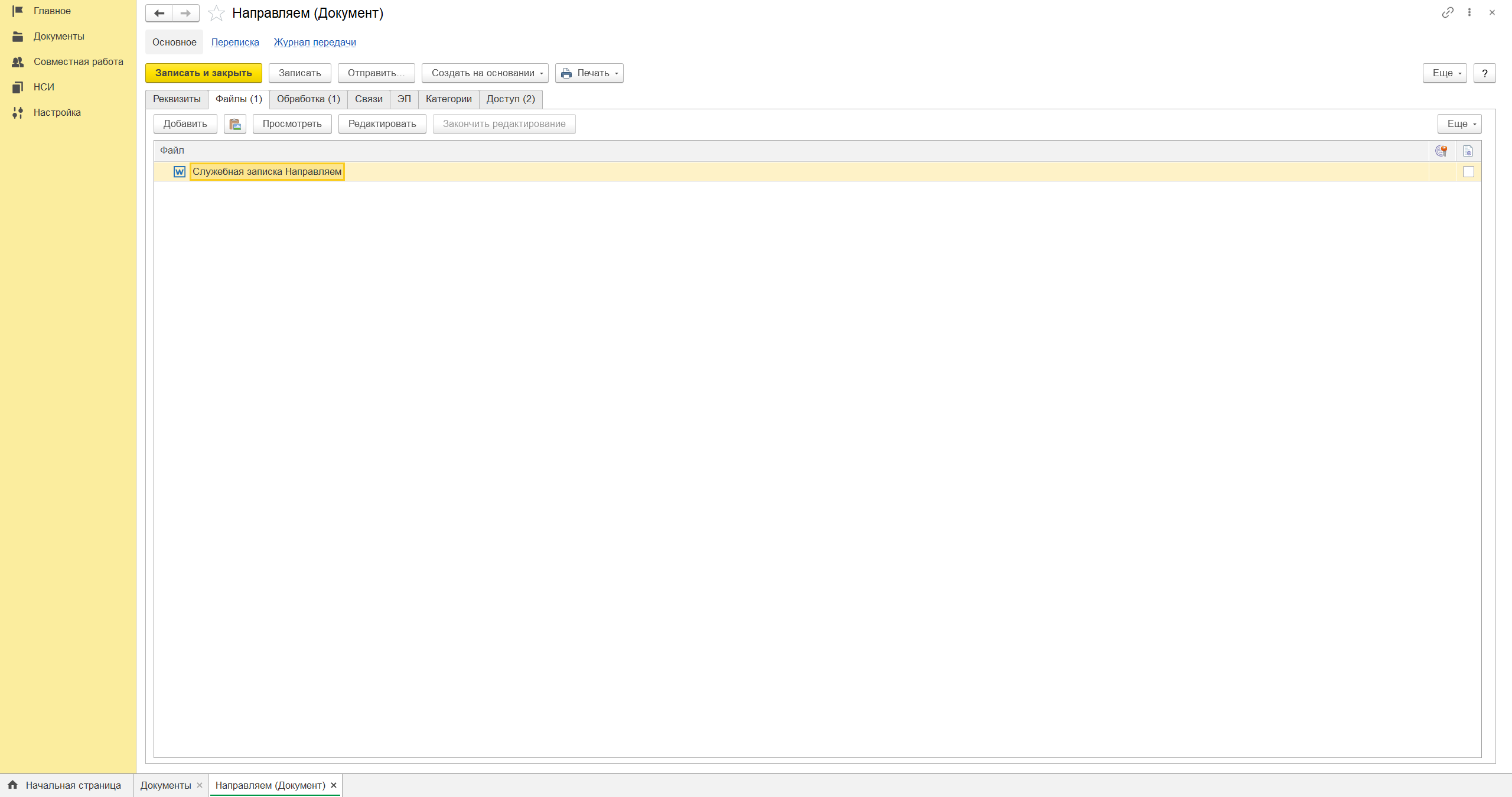Expand the Создать на основании dropdown
Screen dimensions: 1512x797
485,73
